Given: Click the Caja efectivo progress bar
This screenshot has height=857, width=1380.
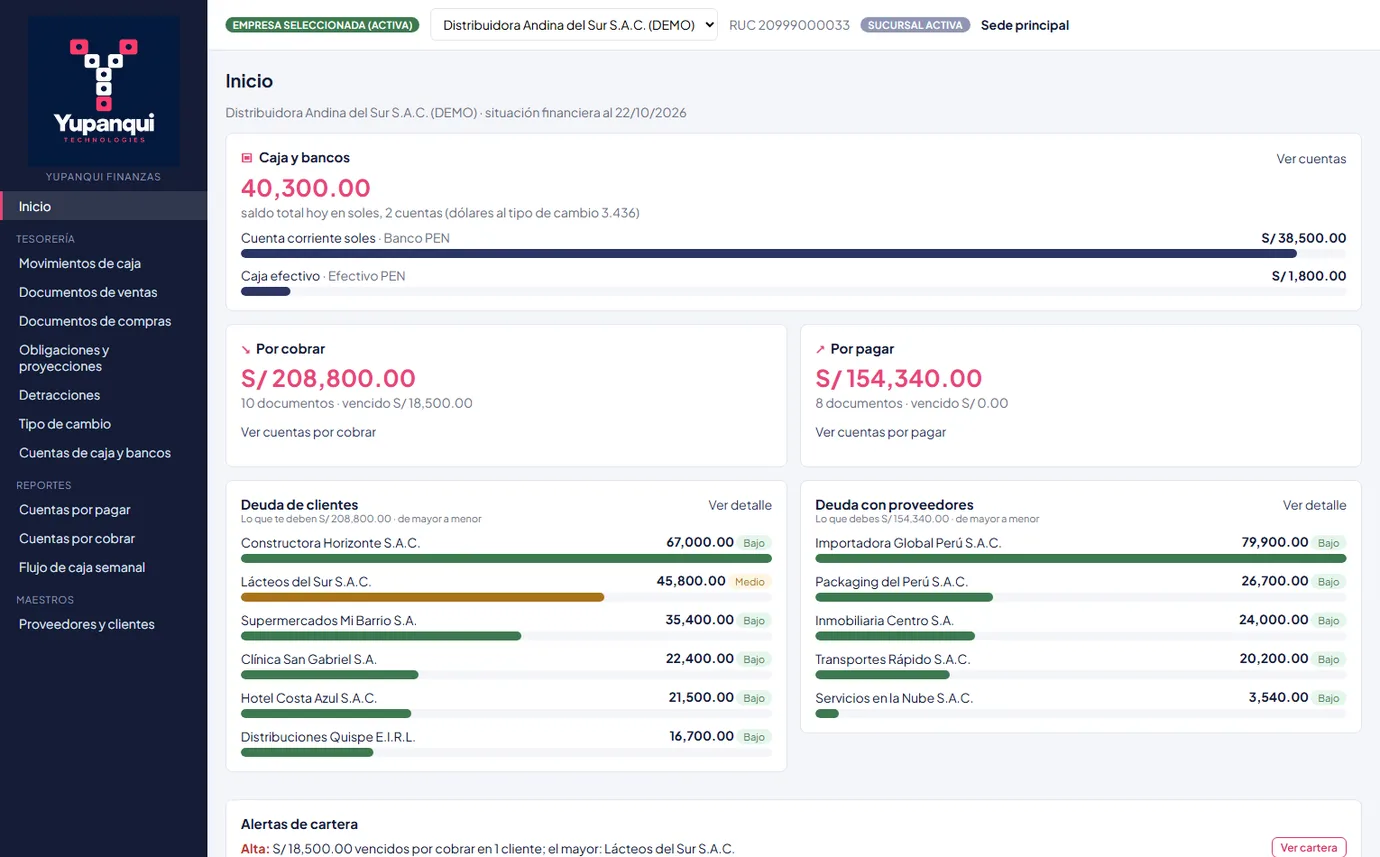Looking at the screenshot, I should 794,291.
